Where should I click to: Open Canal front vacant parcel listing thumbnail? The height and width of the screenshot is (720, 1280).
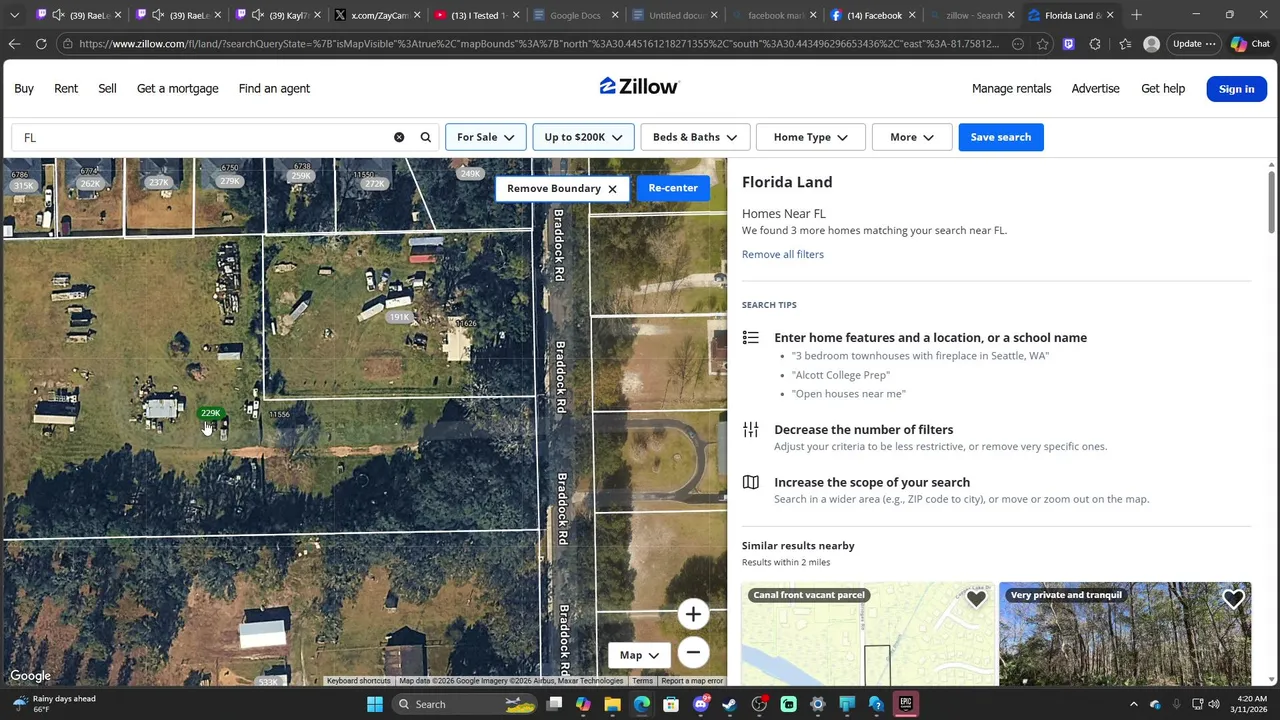click(868, 634)
